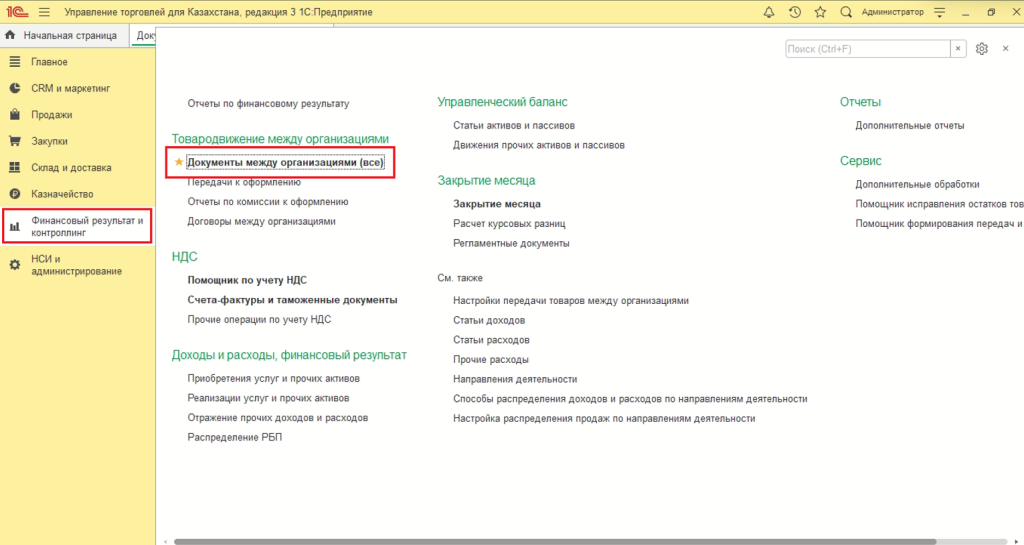
Task: Open Прочие операции по учету НДС
Action: [259, 319]
